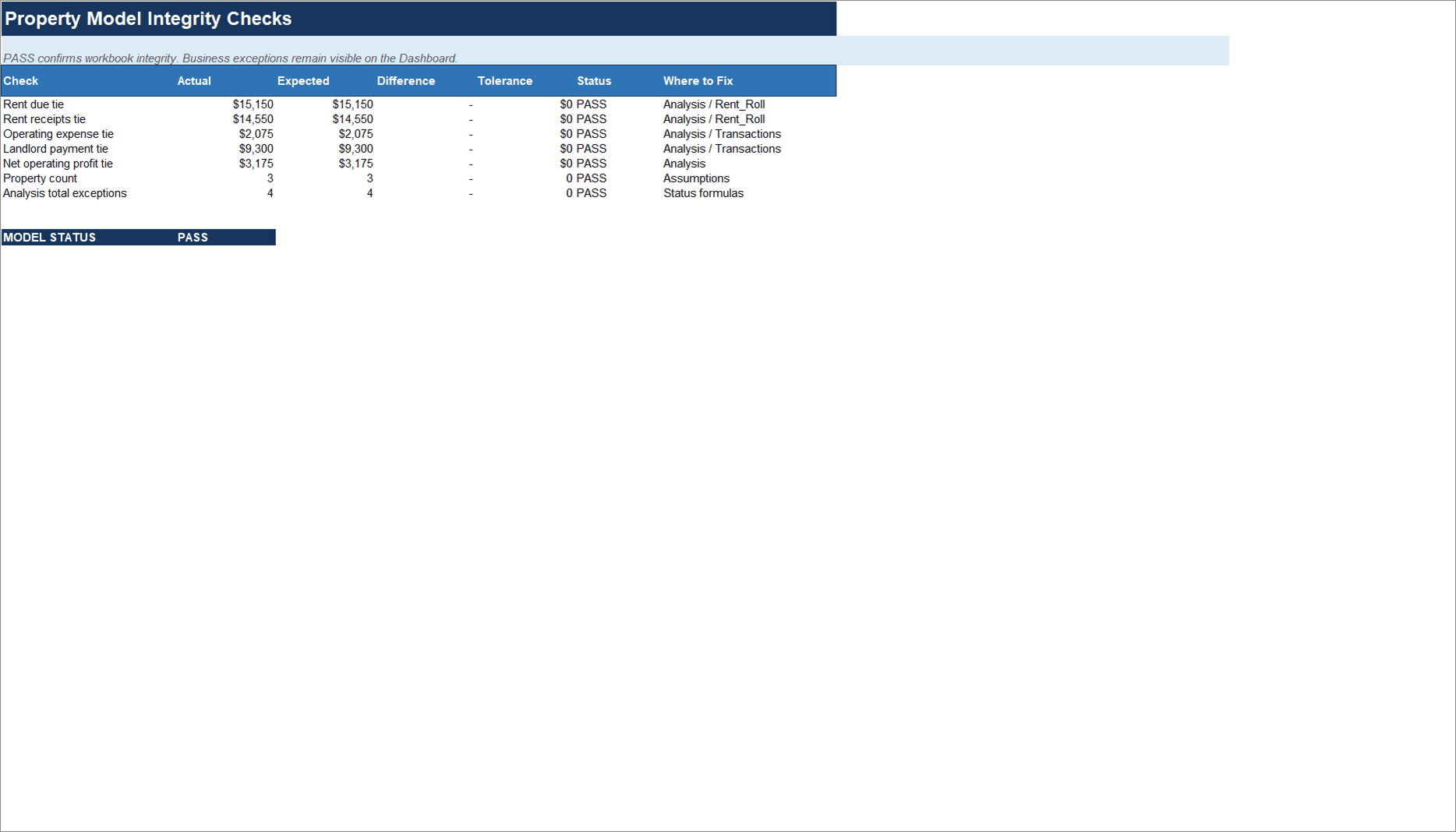Click the Difference column header
Viewport: 1456px width, 832px height.
coord(406,81)
